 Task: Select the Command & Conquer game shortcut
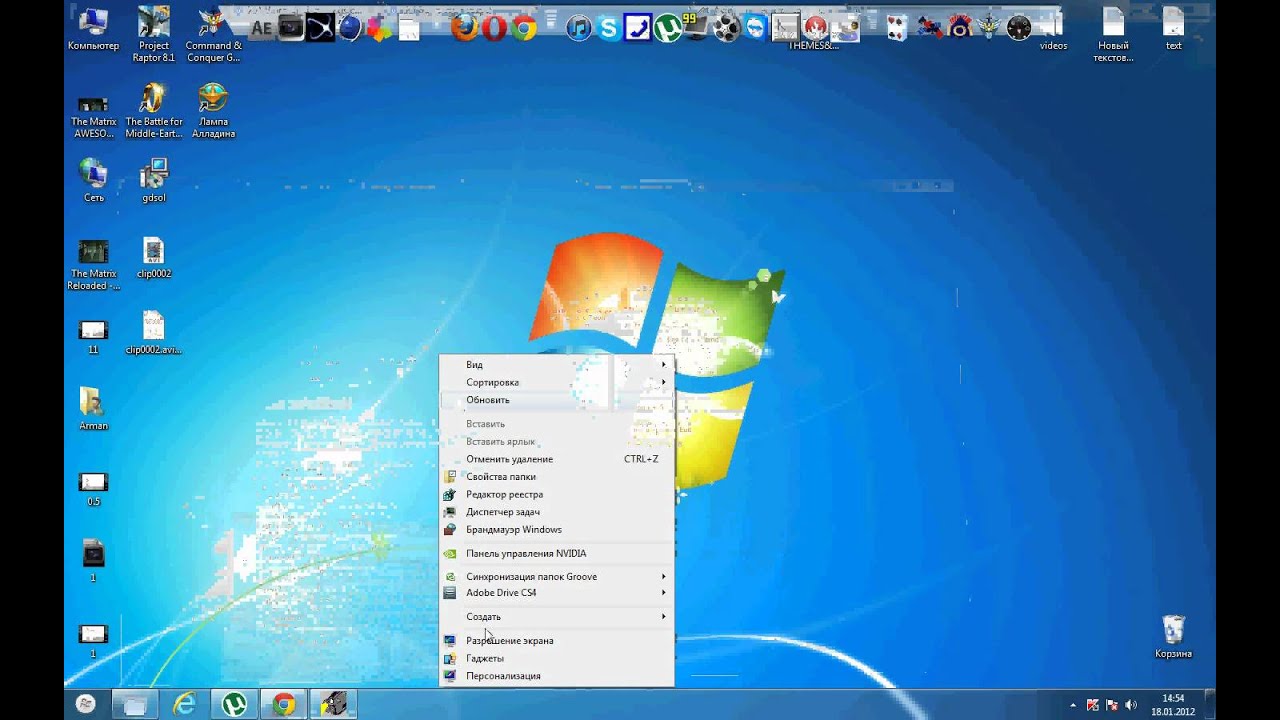click(x=213, y=34)
